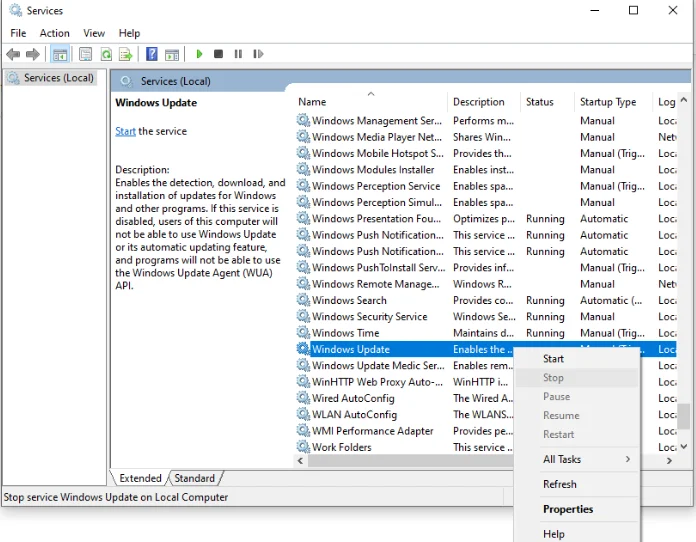Click the Back arrow toolbar icon

(x=13, y=54)
